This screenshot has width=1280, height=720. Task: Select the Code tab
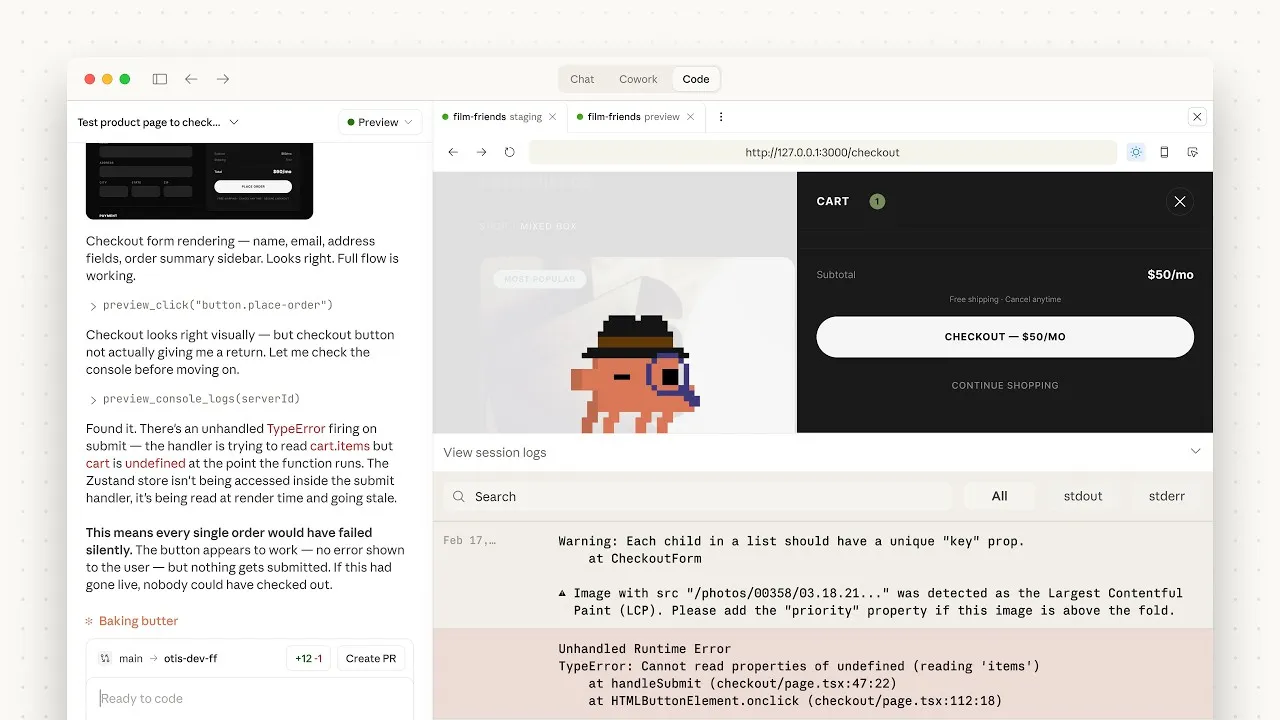(696, 79)
